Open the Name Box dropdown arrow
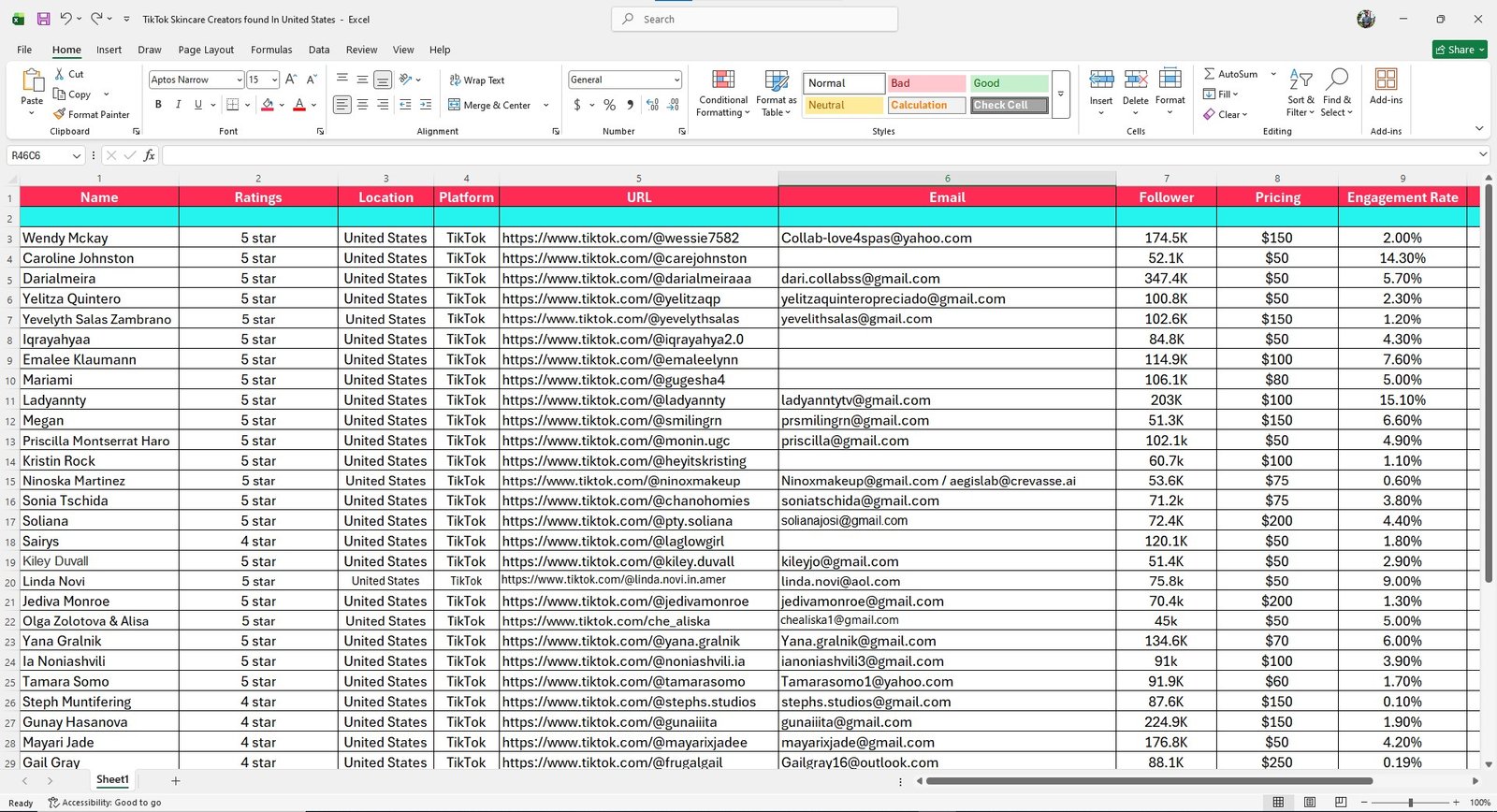 76,155
